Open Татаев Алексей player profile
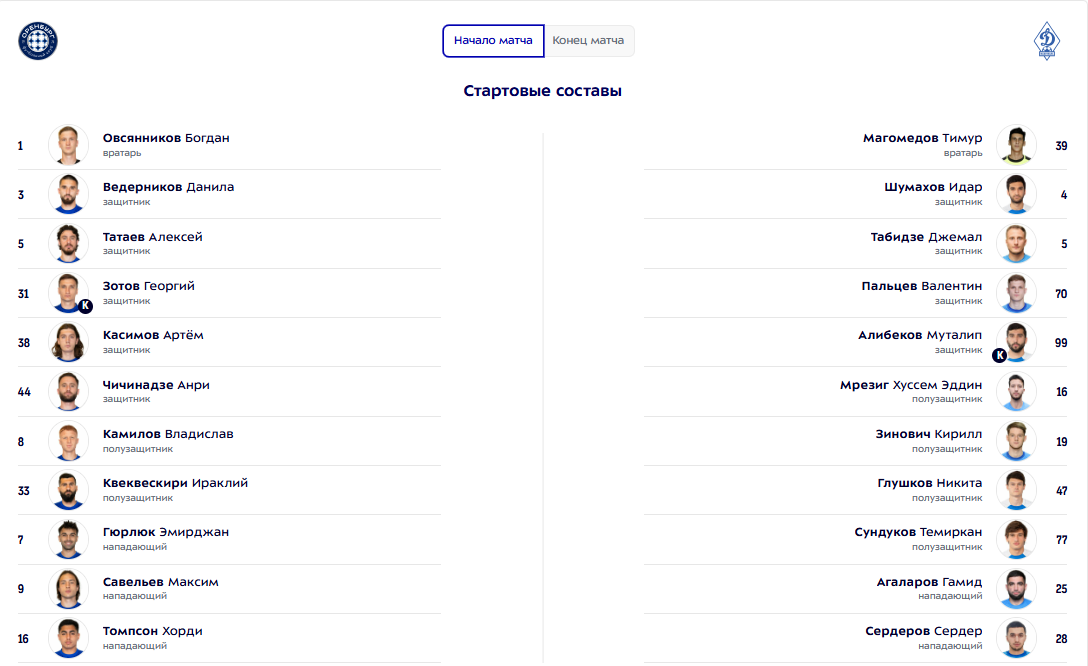1088x666 pixels. click(152, 237)
